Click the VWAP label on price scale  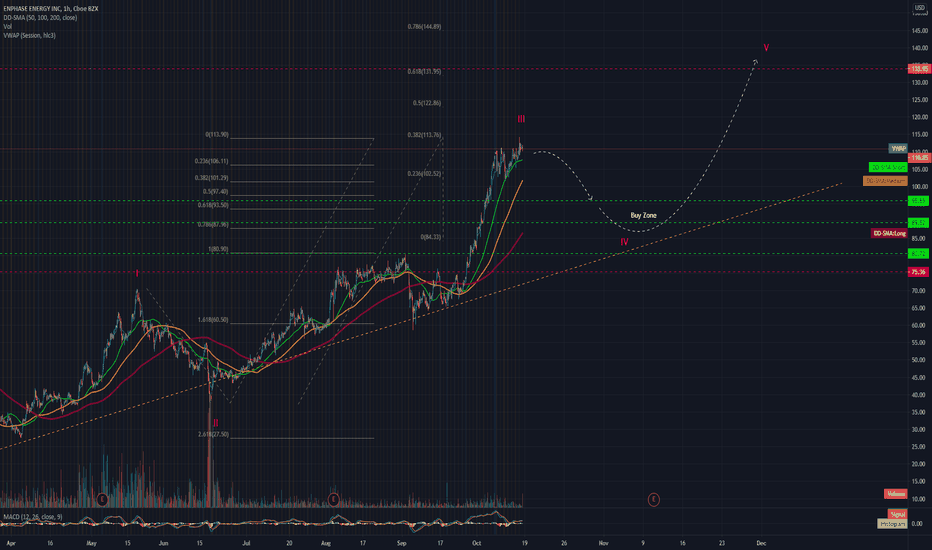pos(898,149)
